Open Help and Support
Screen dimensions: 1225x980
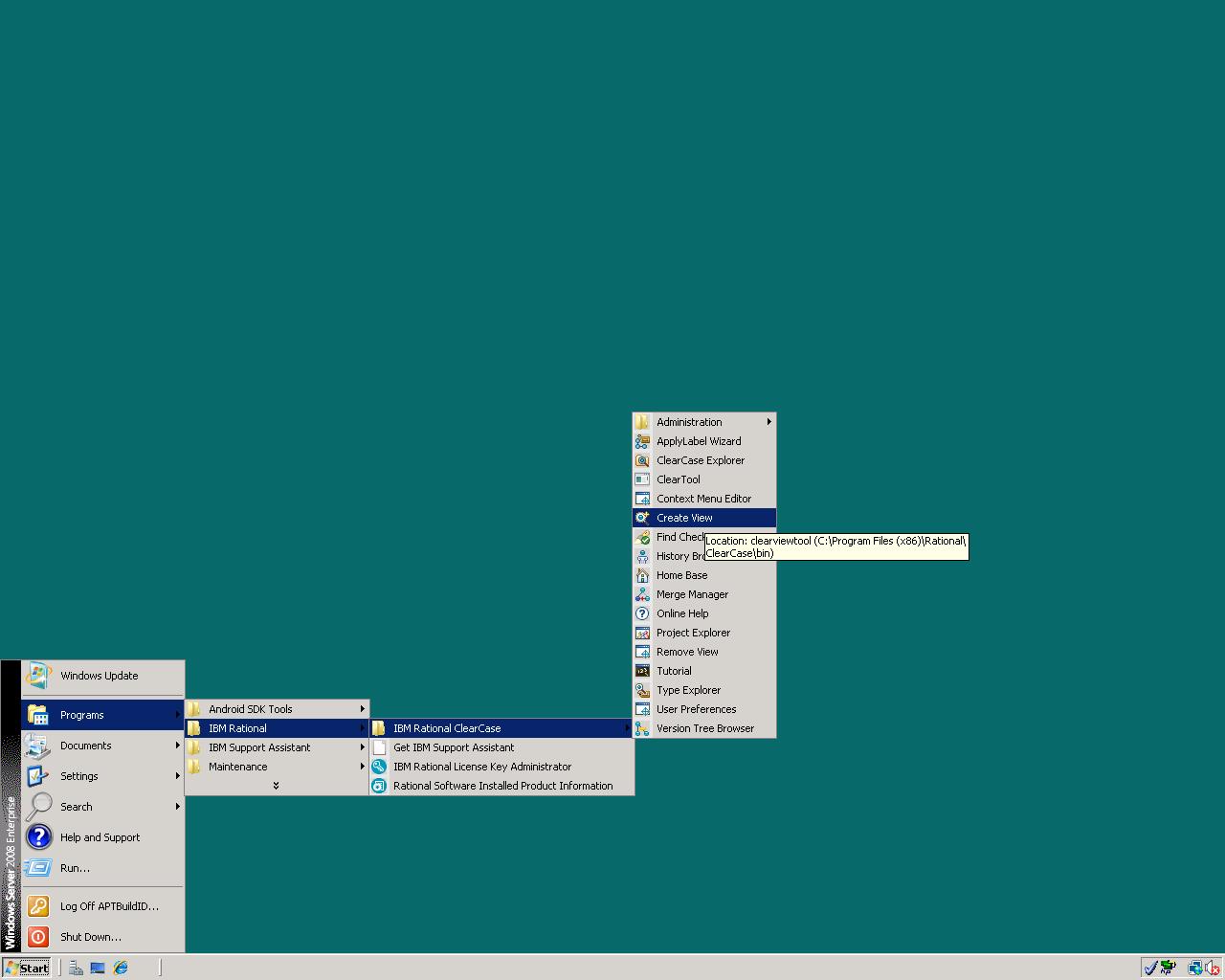[102, 837]
